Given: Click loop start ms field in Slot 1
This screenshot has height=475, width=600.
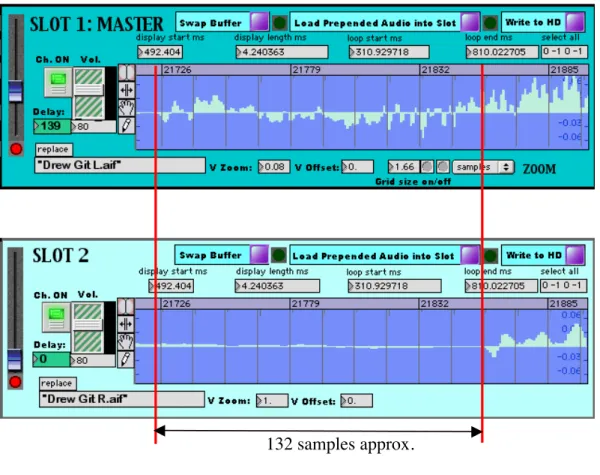Looking at the screenshot, I should 389,52.
